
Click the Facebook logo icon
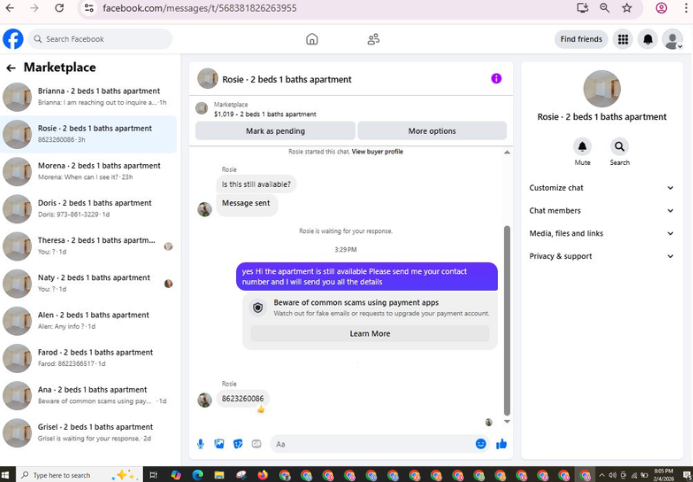tap(13, 39)
